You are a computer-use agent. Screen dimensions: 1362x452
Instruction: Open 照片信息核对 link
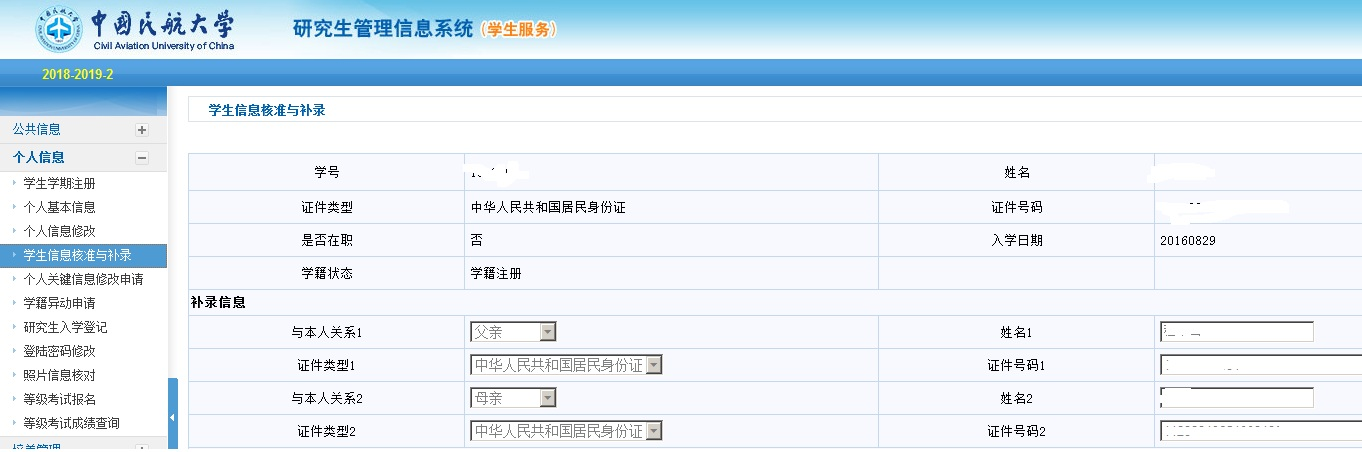tap(59, 376)
